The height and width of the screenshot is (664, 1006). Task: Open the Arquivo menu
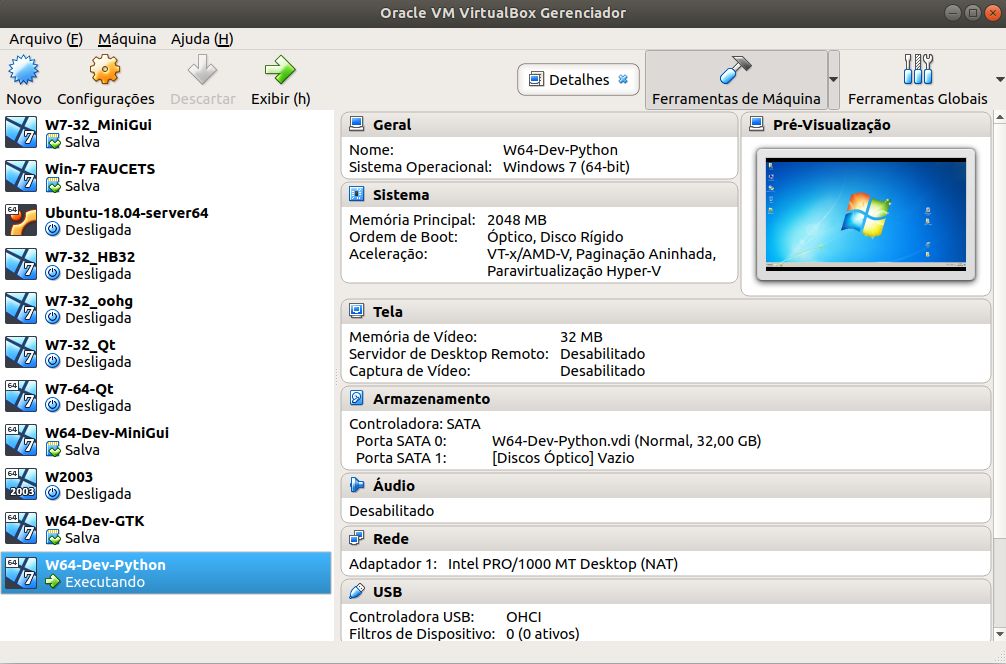click(x=46, y=39)
